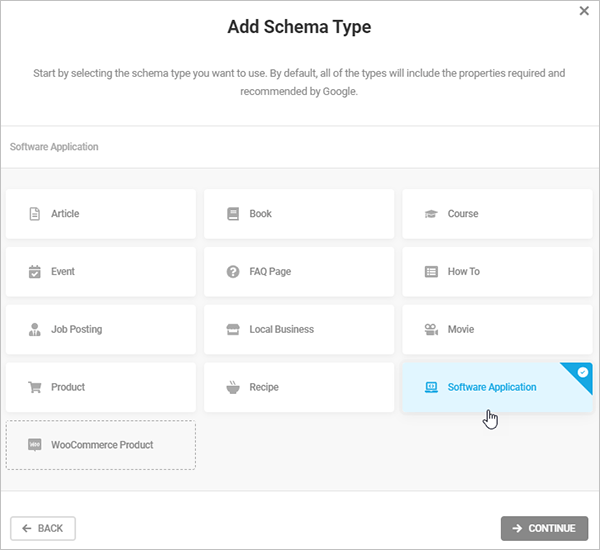The width and height of the screenshot is (600, 550).
Task: Click the description text mentioning Google
Action: coord(299,82)
